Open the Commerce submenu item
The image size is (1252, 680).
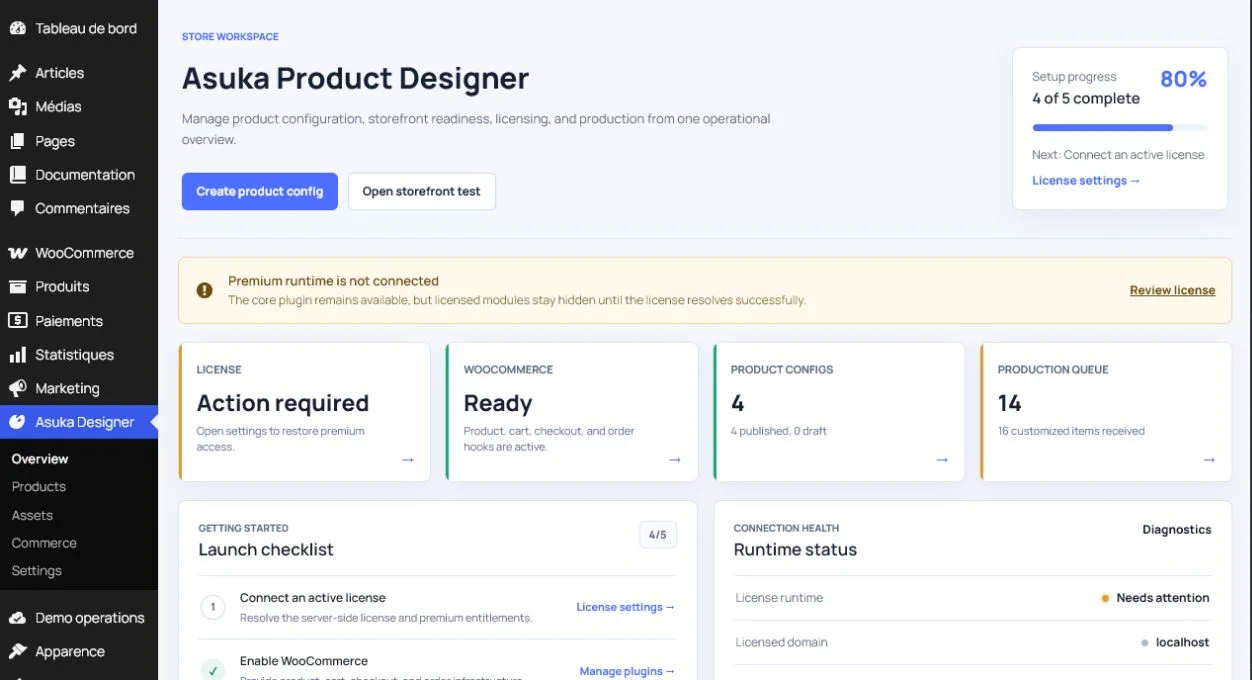[x=44, y=543]
